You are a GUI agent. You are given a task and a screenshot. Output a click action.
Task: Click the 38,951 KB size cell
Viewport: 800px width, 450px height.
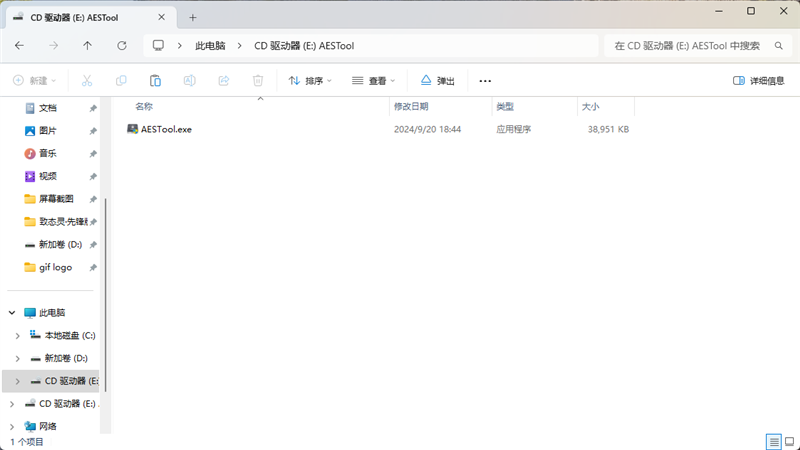608,130
